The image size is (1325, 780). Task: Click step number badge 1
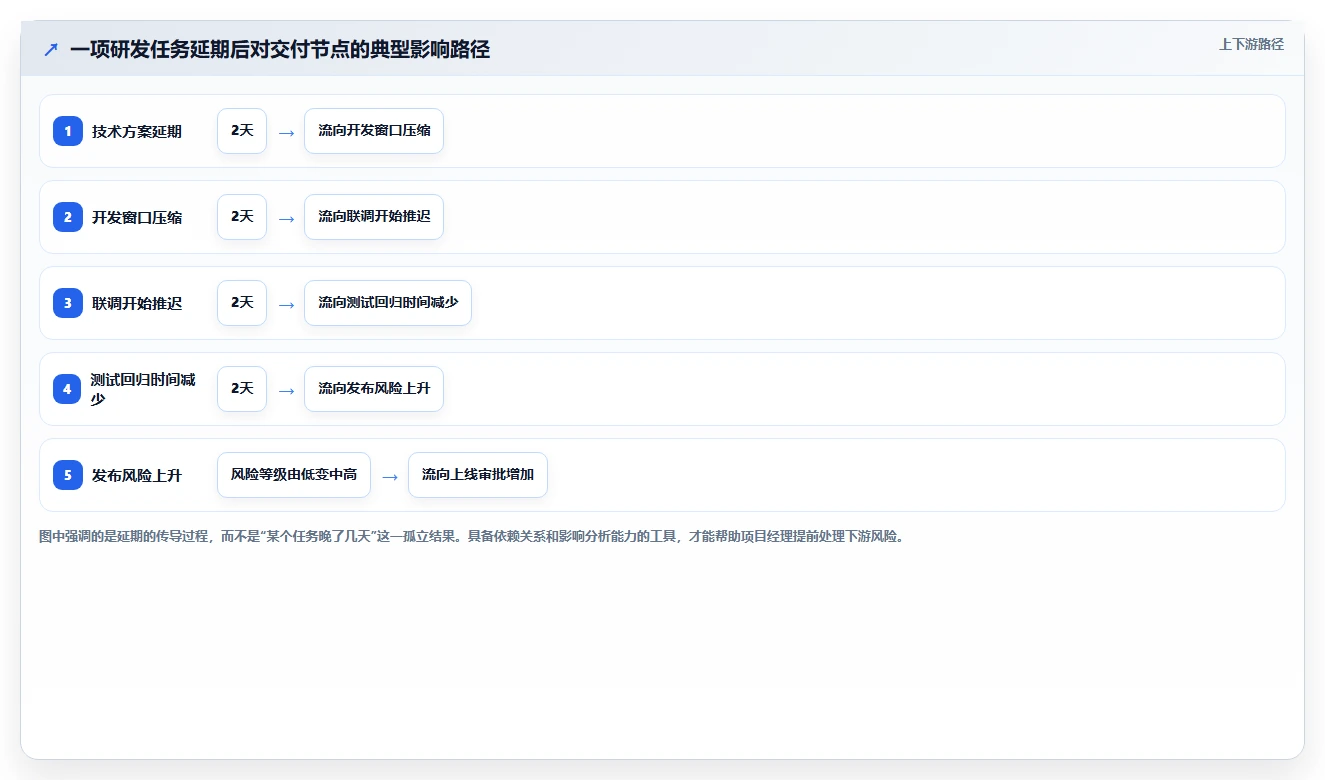(x=68, y=131)
